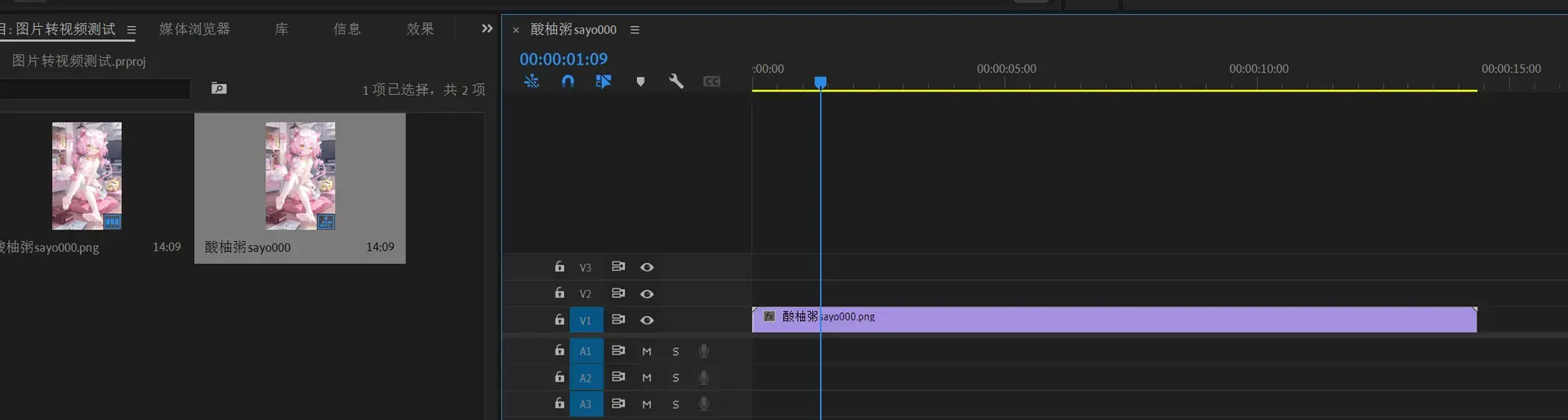Focus the project search field
Screen dimensions: 1568x420
pos(94,89)
